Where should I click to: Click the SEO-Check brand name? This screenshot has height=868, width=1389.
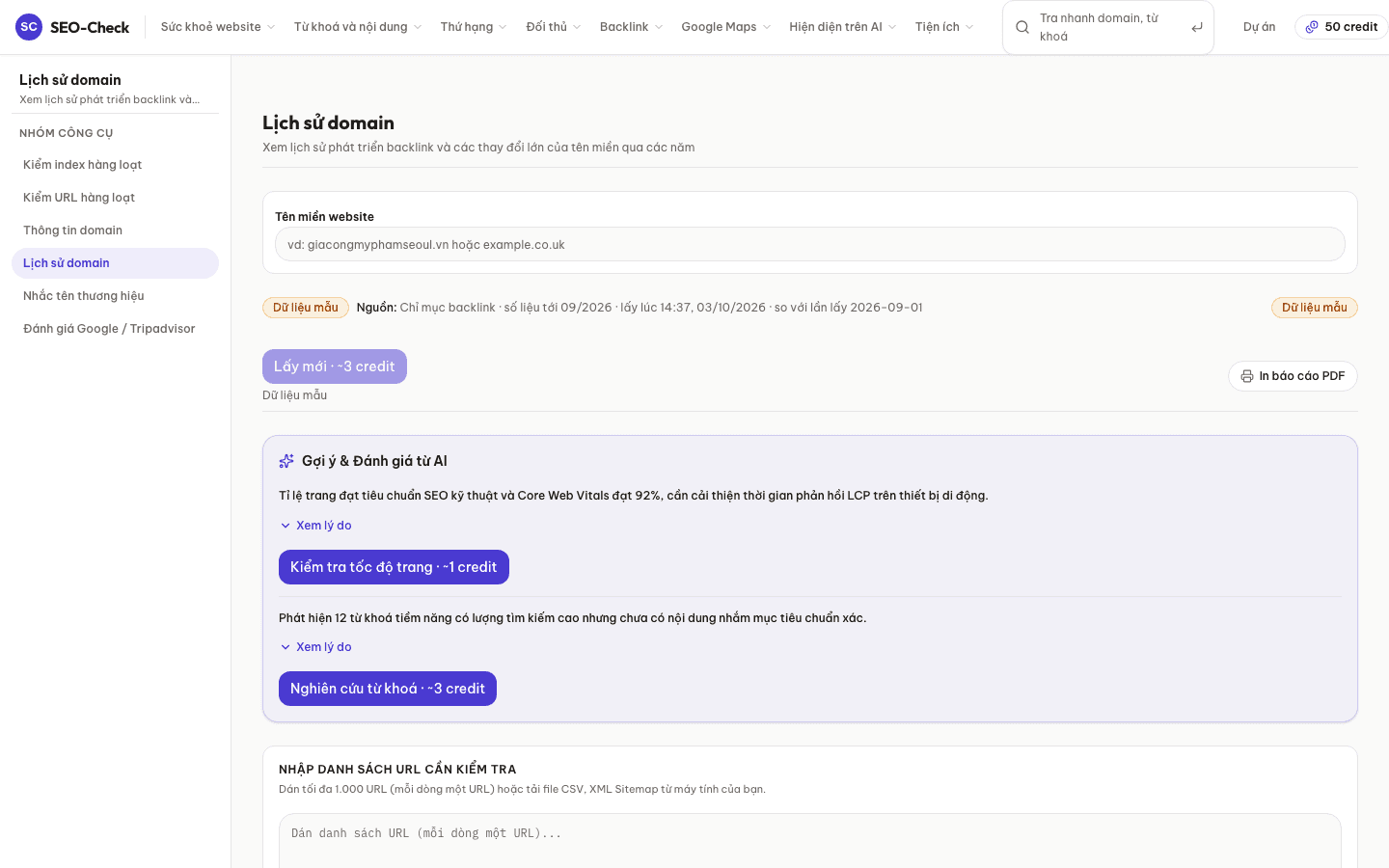[90, 27]
